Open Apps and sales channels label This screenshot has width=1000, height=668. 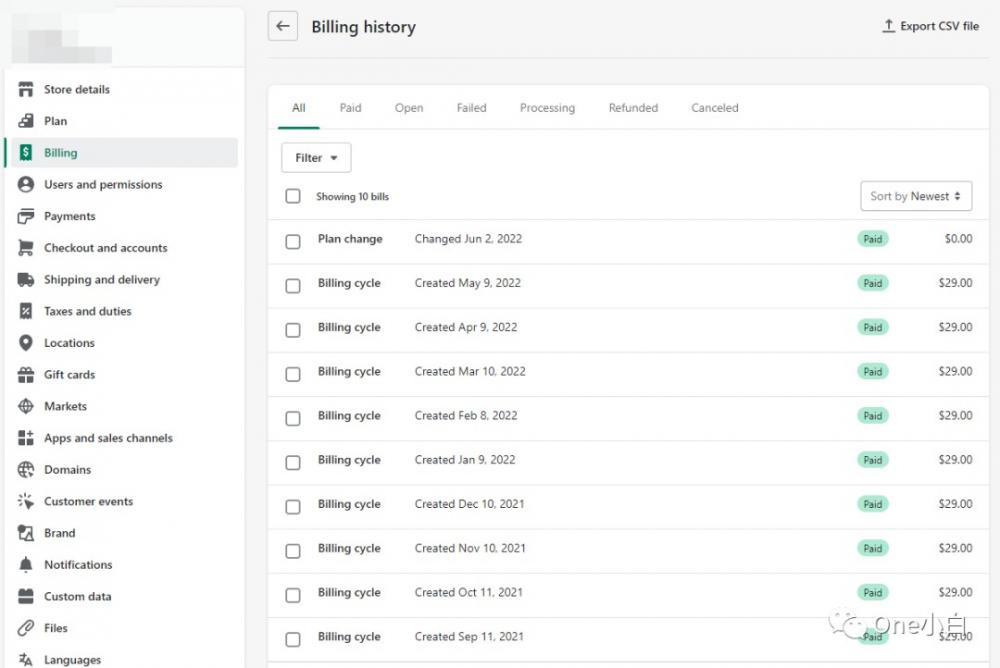pyautogui.click(x=108, y=438)
